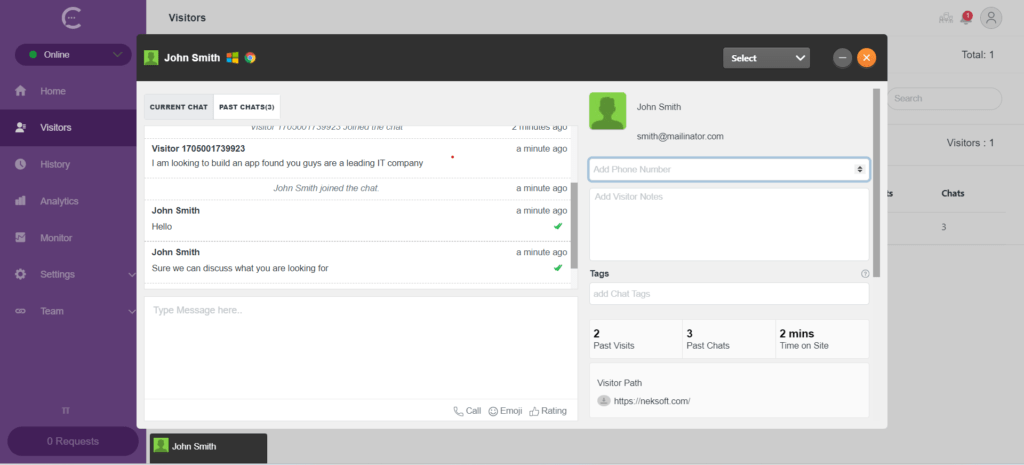This screenshot has width=1024, height=465.
Task: Open the user profile icon
Action: click(991, 18)
